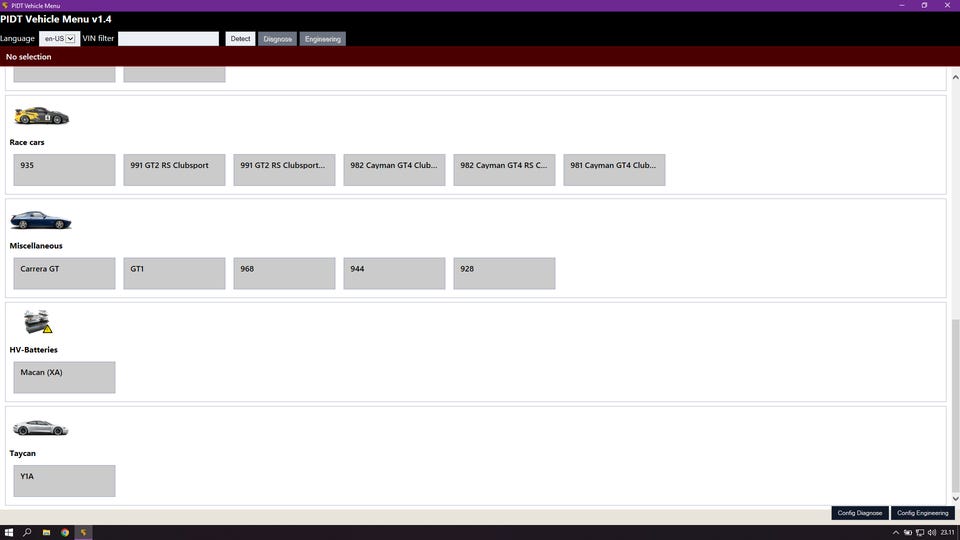Click the HV-Batteries heading
The height and width of the screenshot is (540, 960).
coord(34,350)
